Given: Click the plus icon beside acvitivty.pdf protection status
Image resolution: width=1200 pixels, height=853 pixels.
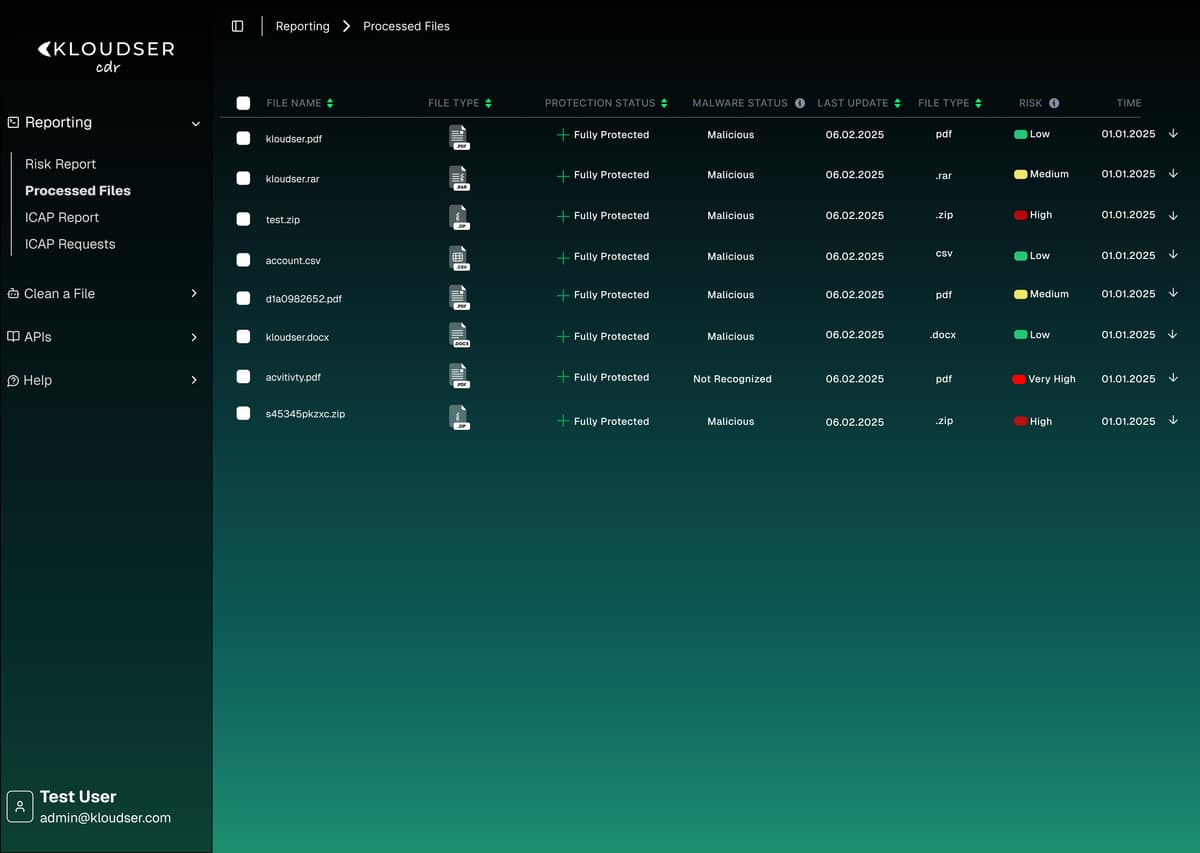Looking at the screenshot, I should (563, 377).
